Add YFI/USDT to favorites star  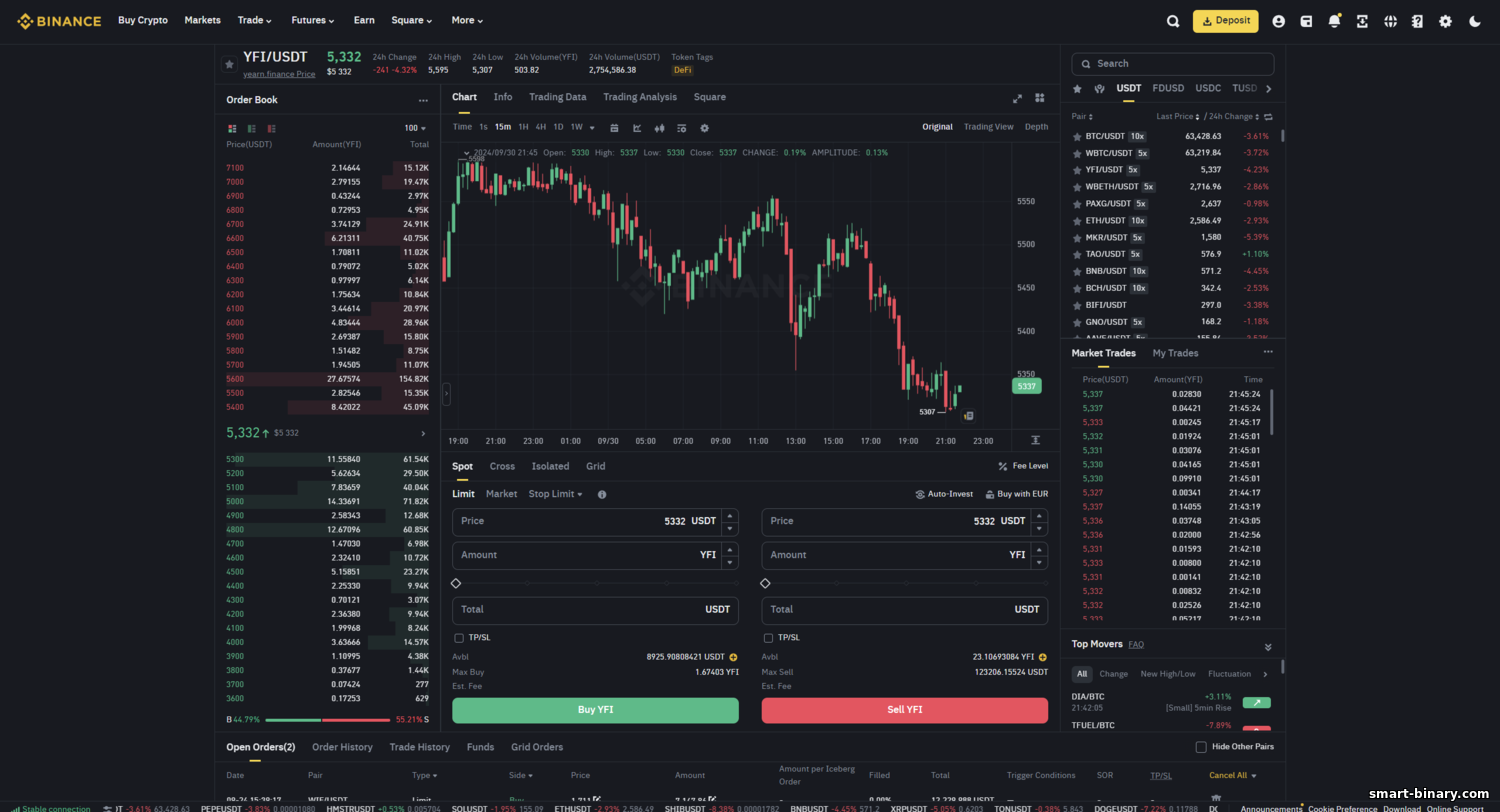pyautogui.click(x=229, y=64)
